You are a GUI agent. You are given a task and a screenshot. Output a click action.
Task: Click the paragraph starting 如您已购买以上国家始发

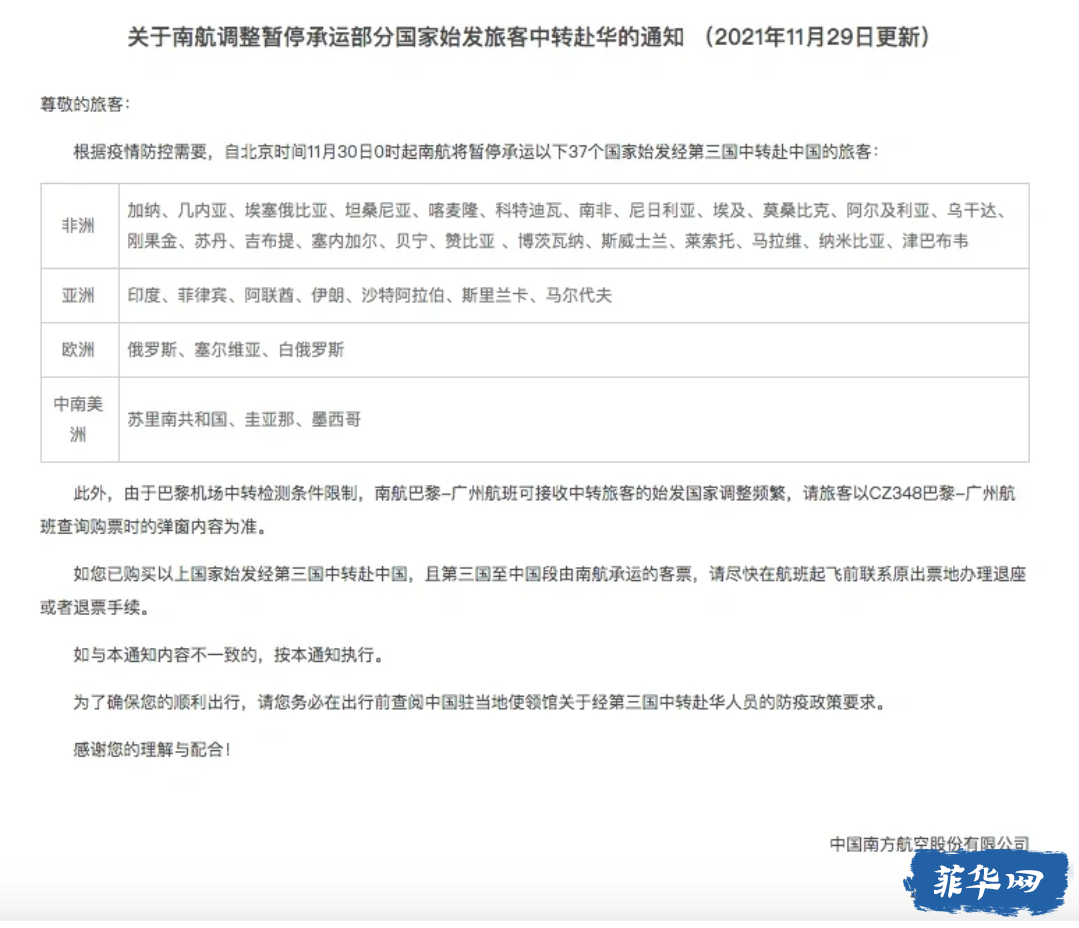click(x=533, y=590)
